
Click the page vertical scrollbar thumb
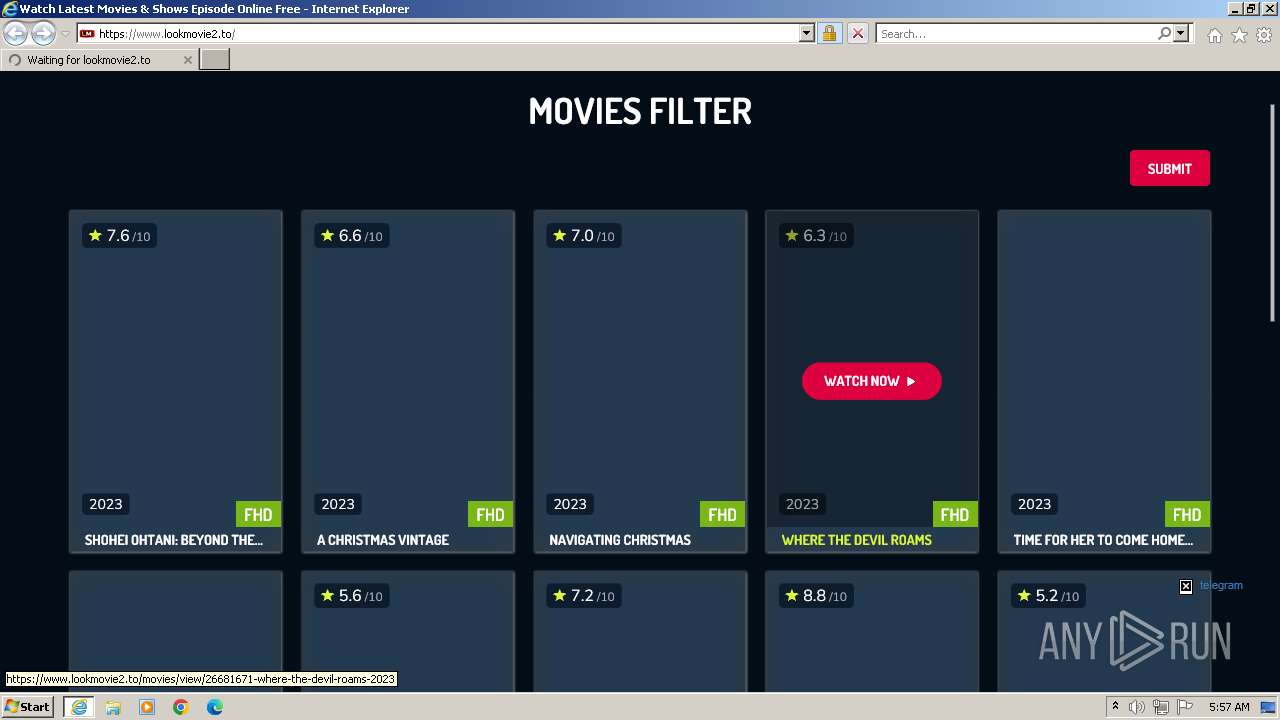coord(1273,213)
